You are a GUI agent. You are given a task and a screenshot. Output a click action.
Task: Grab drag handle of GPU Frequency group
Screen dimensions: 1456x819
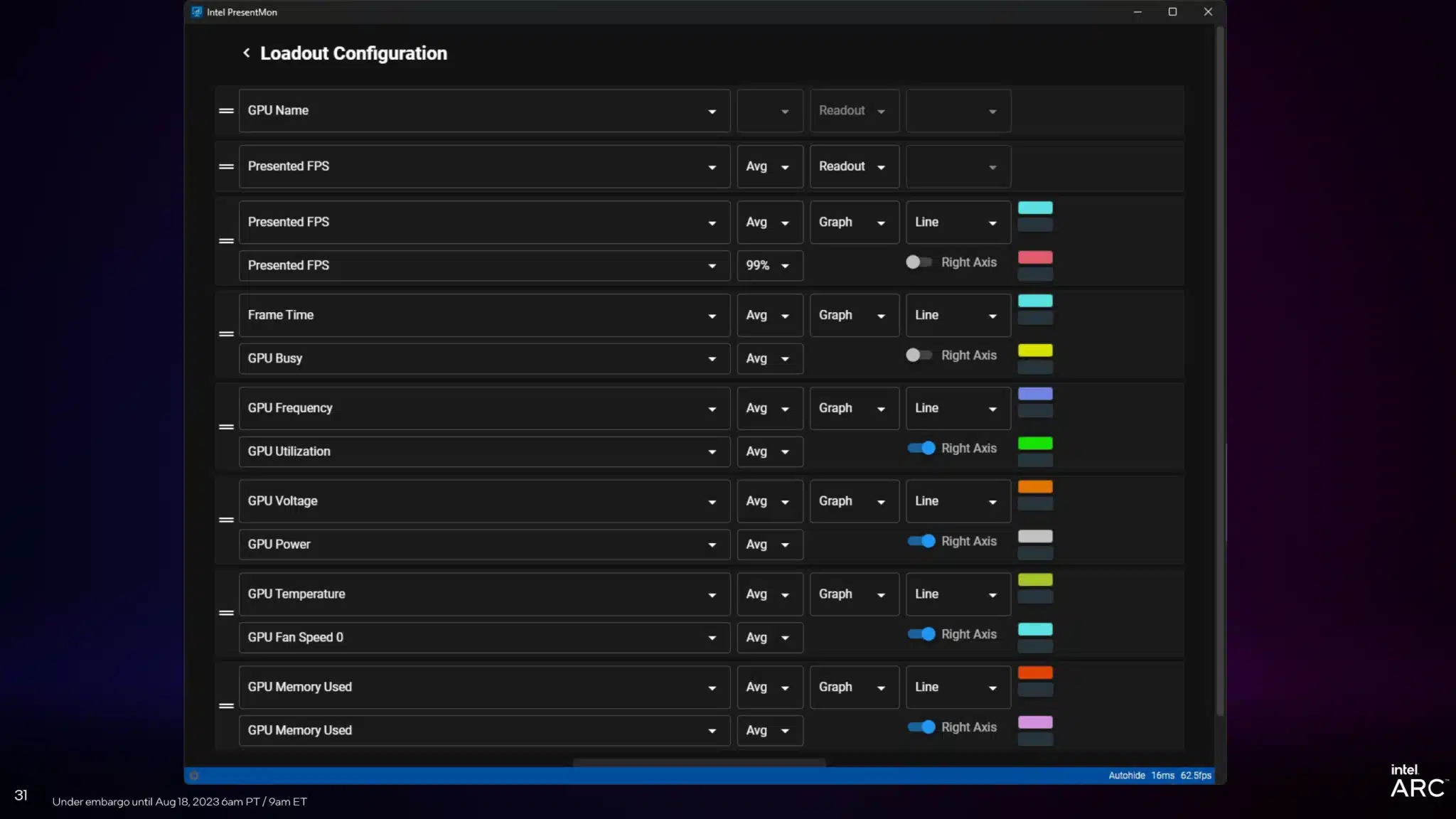tap(226, 427)
